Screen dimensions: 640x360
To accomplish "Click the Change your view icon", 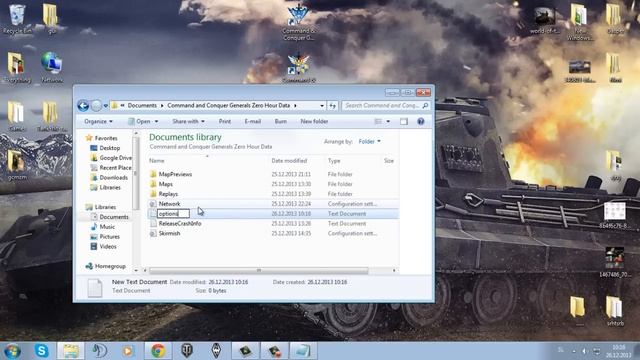I will coord(378,122).
